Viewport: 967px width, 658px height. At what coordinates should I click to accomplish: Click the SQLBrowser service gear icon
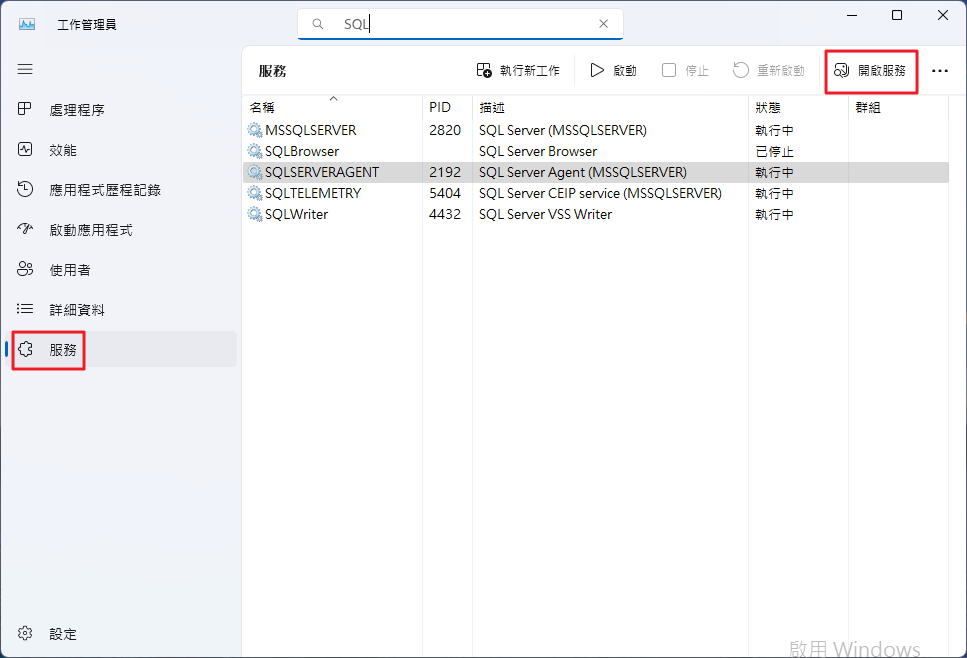pos(255,151)
